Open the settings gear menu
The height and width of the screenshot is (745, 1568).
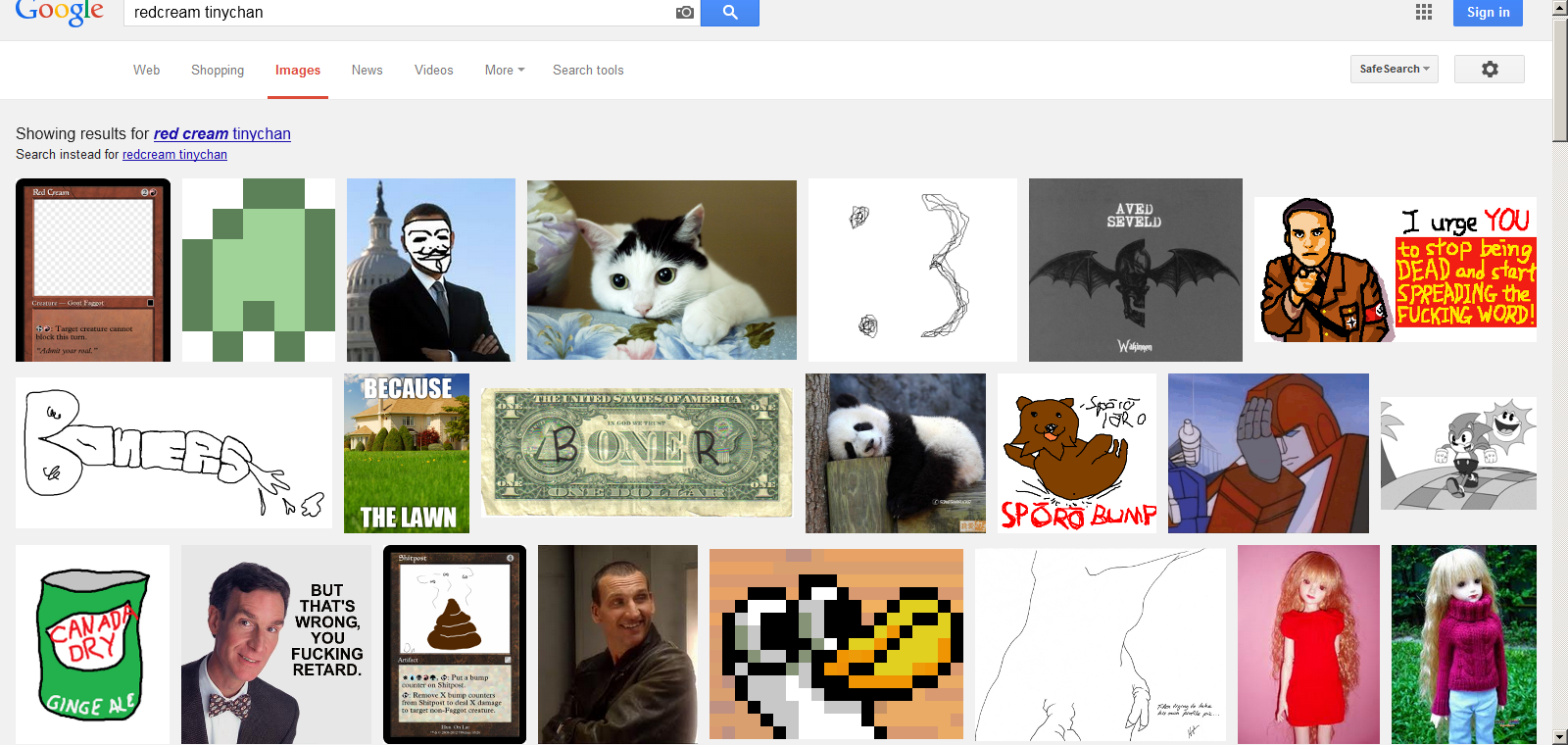click(x=1489, y=70)
